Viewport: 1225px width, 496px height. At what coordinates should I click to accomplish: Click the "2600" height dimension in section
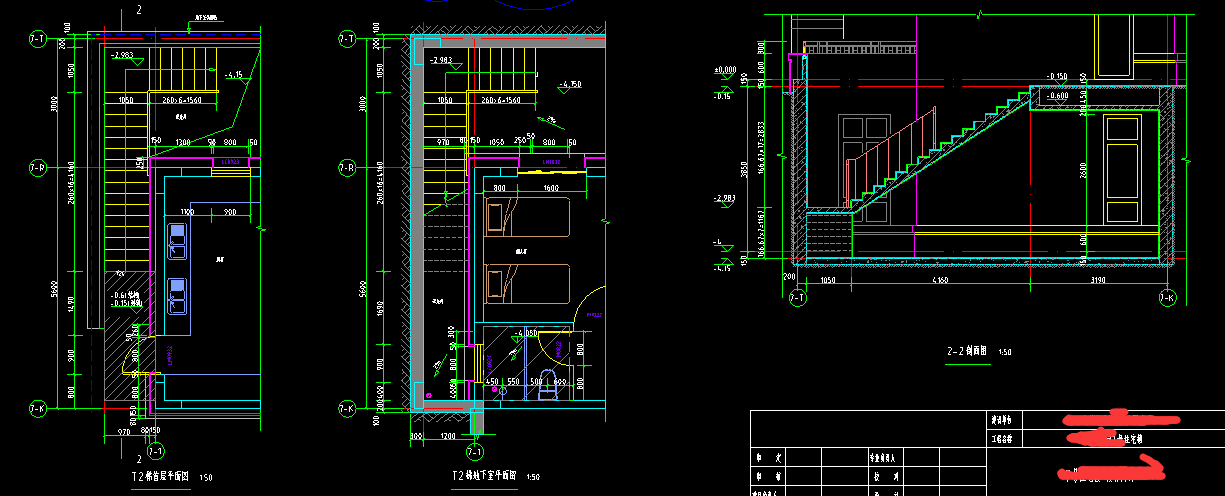[x=1083, y=170]
